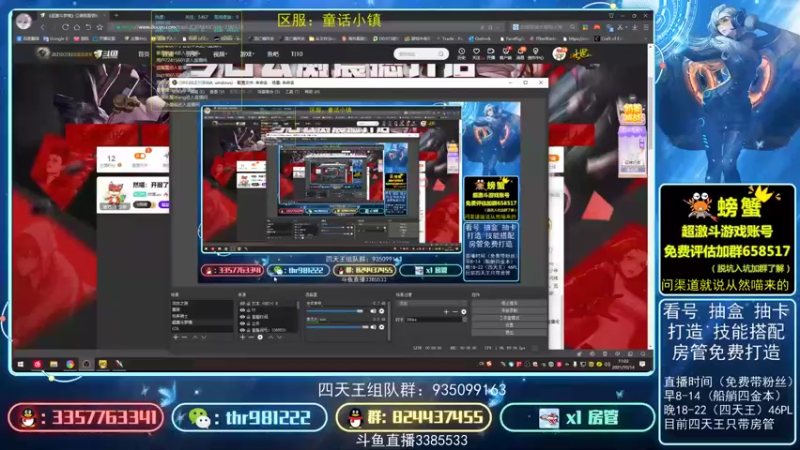800x450 pixels.
Task: Open the OBS 场景集合 menu
Action: coord(268,92)
